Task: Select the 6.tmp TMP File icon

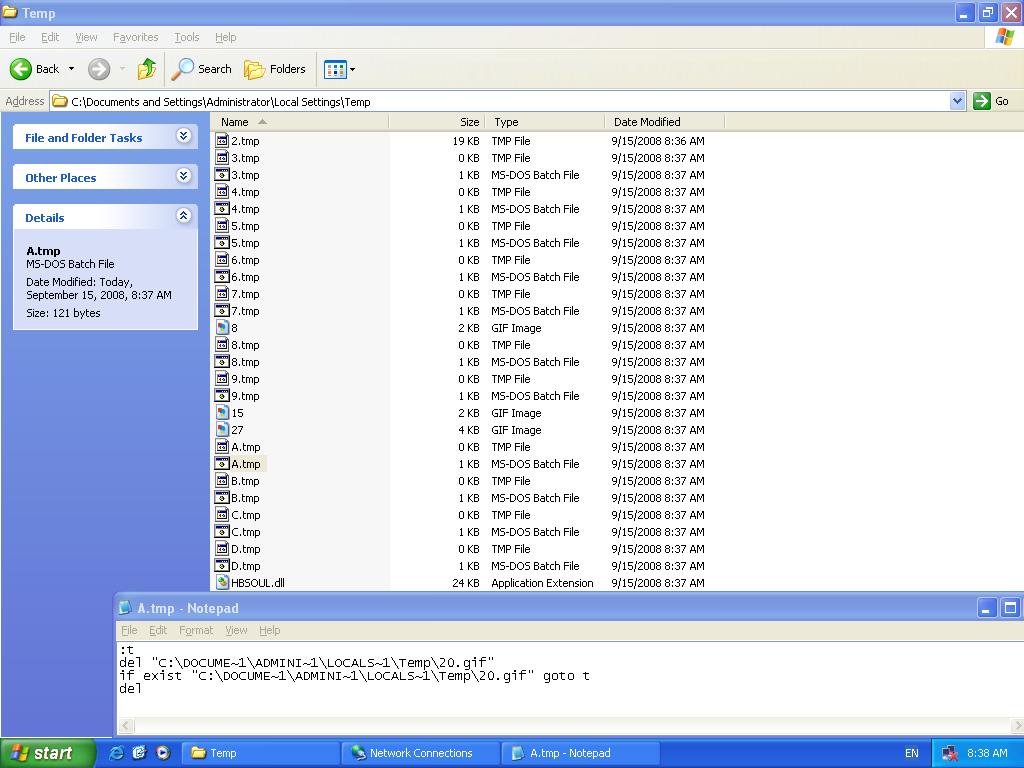Action: tap(222, 259)
